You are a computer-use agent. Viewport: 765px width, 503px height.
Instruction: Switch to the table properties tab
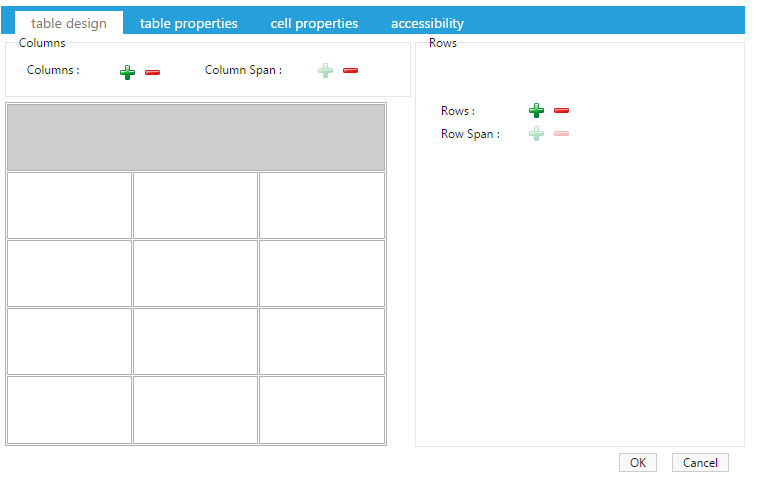click(x=188, y=23)
